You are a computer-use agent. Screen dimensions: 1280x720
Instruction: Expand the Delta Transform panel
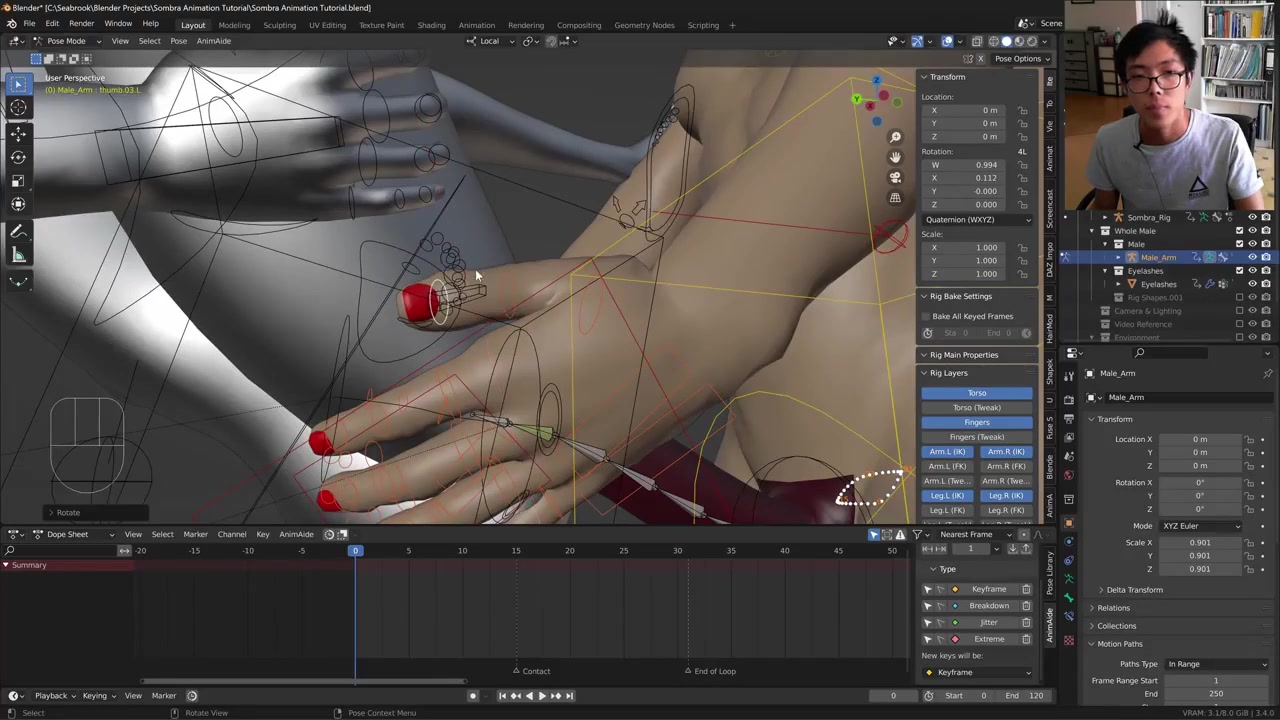[1134, 590]
